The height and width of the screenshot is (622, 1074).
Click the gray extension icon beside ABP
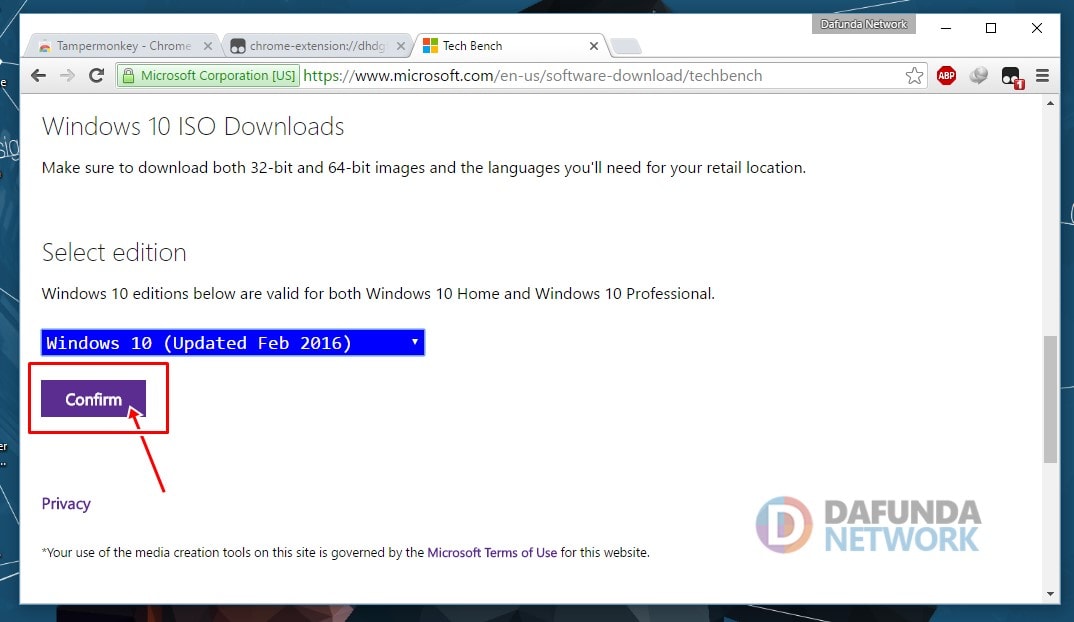point(978,76)
